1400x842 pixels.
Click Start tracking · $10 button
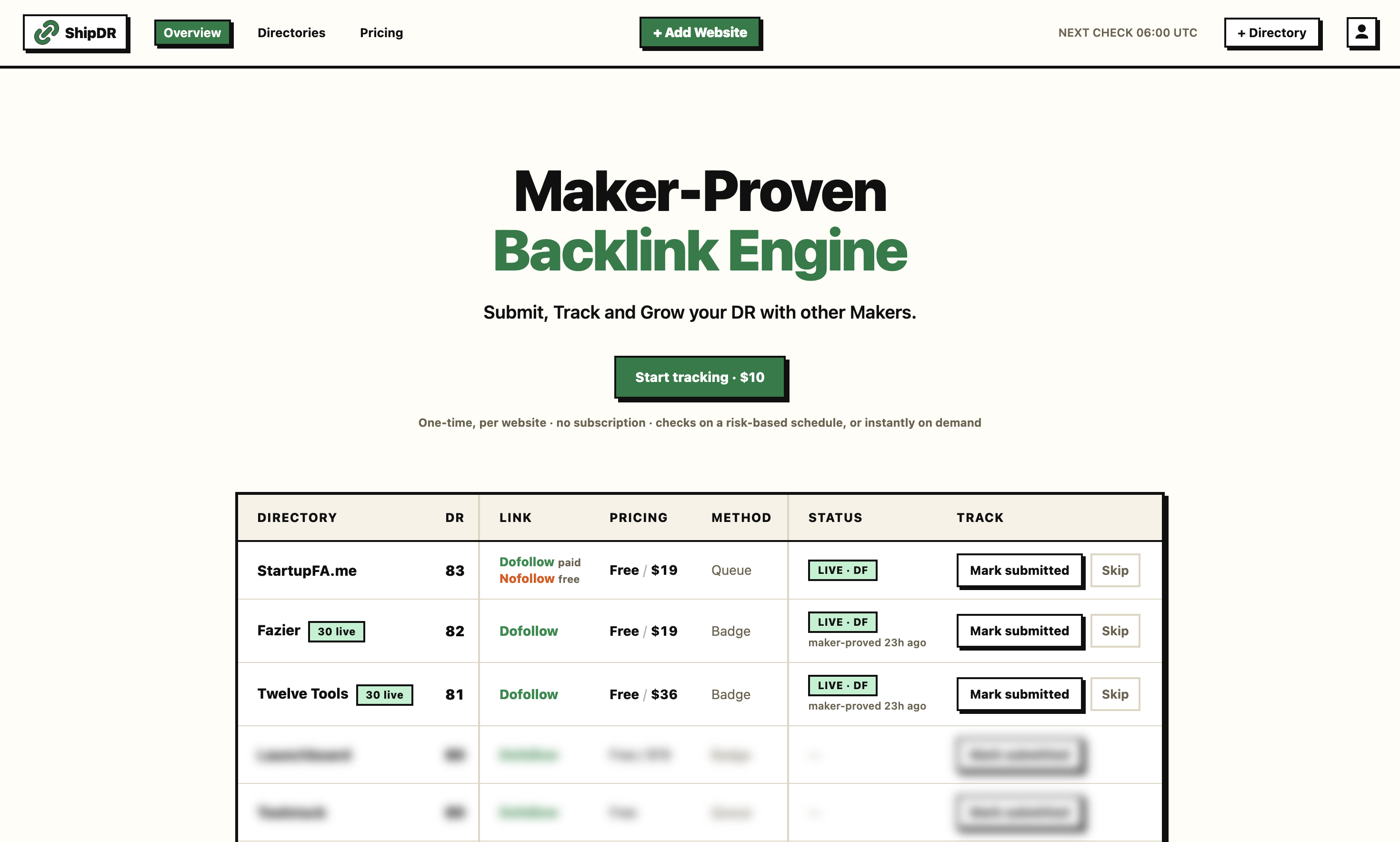pyautogui.click(x=700, y=377)
